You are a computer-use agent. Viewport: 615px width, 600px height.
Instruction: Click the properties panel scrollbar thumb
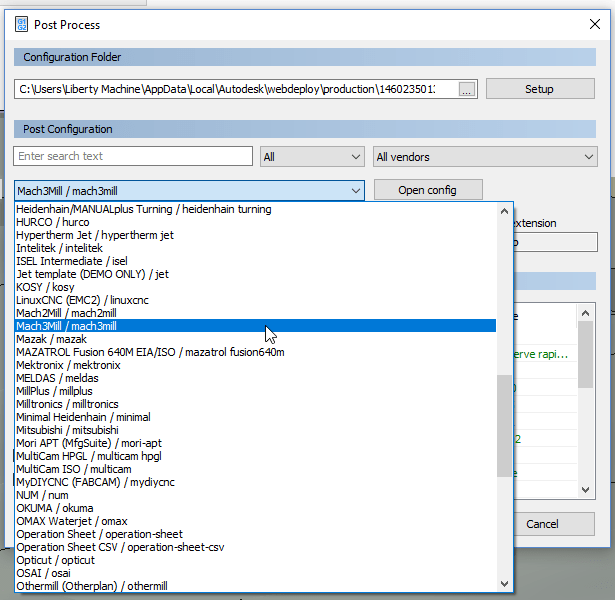585,355
